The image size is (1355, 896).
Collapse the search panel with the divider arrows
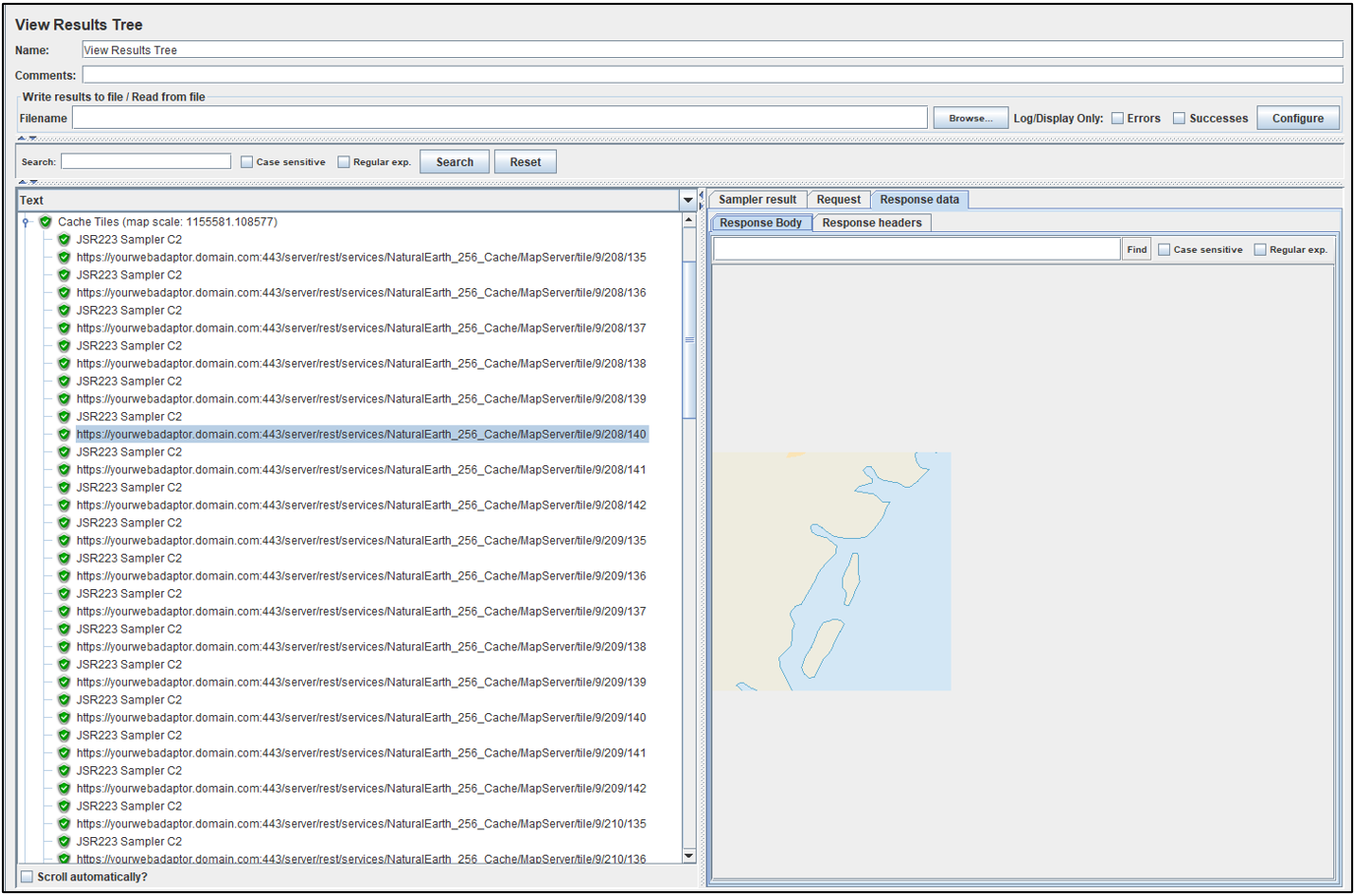point(28,182)
